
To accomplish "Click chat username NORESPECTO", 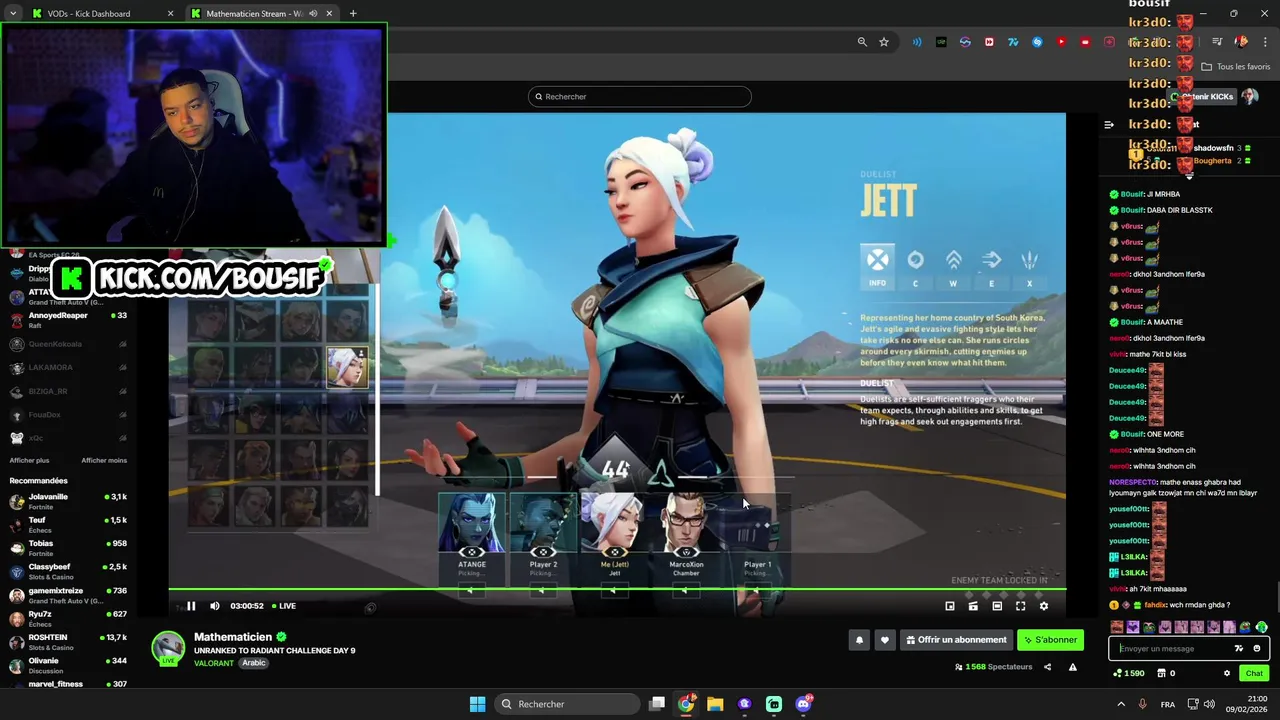I will tap(1132, 482).
